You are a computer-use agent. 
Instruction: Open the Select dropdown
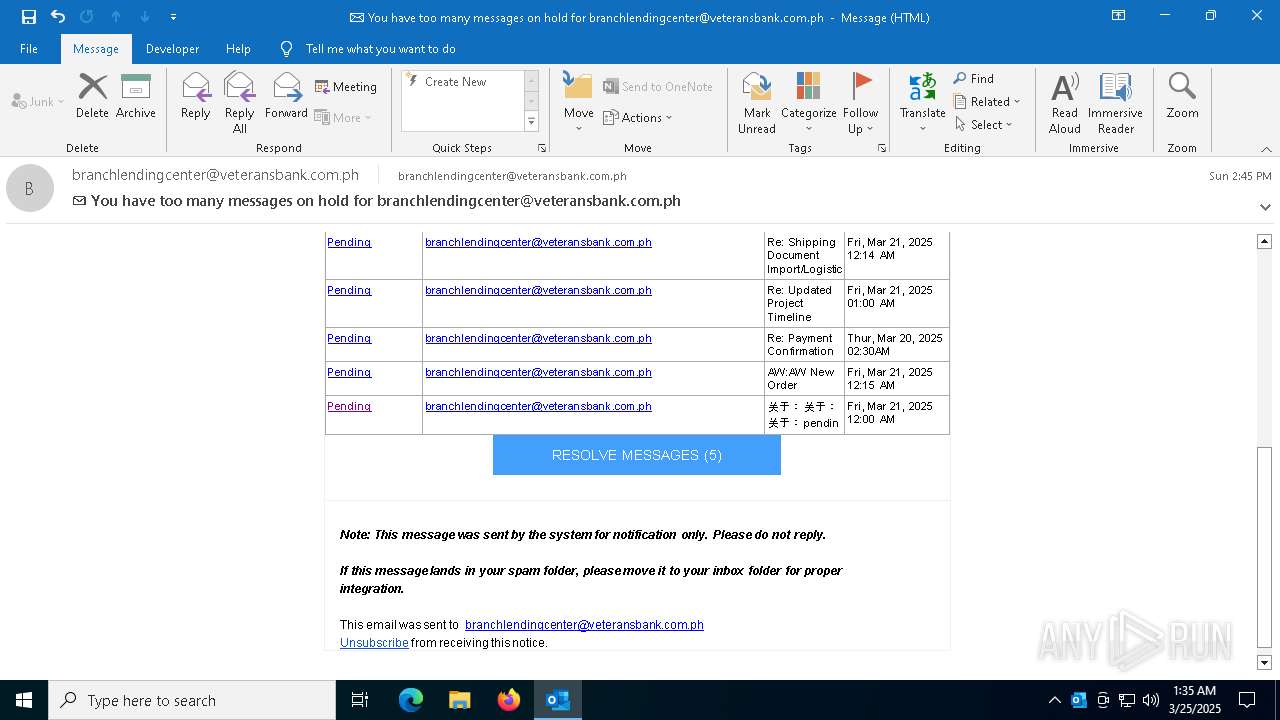coord(984,124)
